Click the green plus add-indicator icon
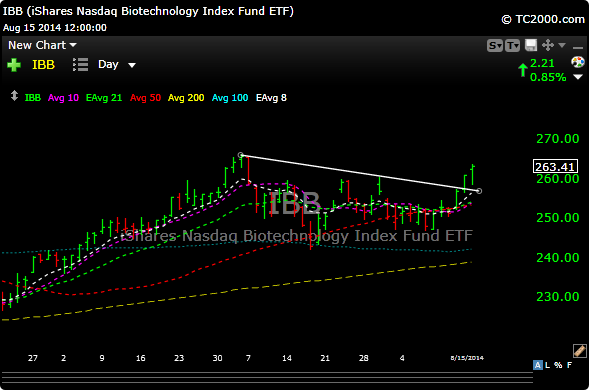This screenshot has height=390, width=589. (x=14, y=65)
